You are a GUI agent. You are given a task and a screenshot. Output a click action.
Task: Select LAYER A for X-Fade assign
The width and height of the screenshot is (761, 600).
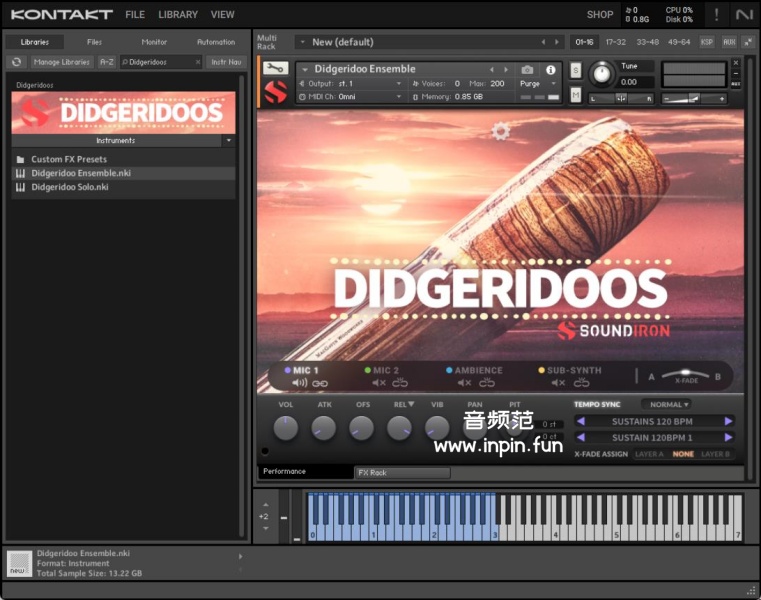tap(648, 454)
